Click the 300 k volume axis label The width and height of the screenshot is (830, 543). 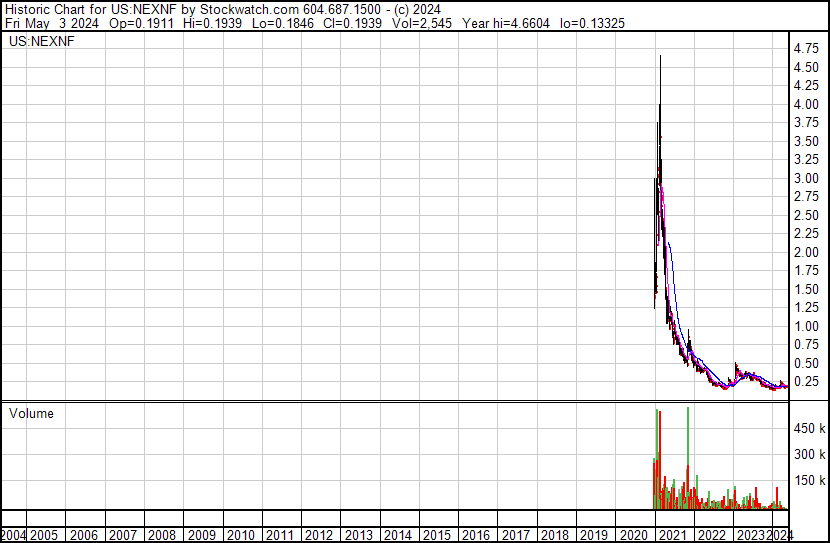(x=809, y=454)
